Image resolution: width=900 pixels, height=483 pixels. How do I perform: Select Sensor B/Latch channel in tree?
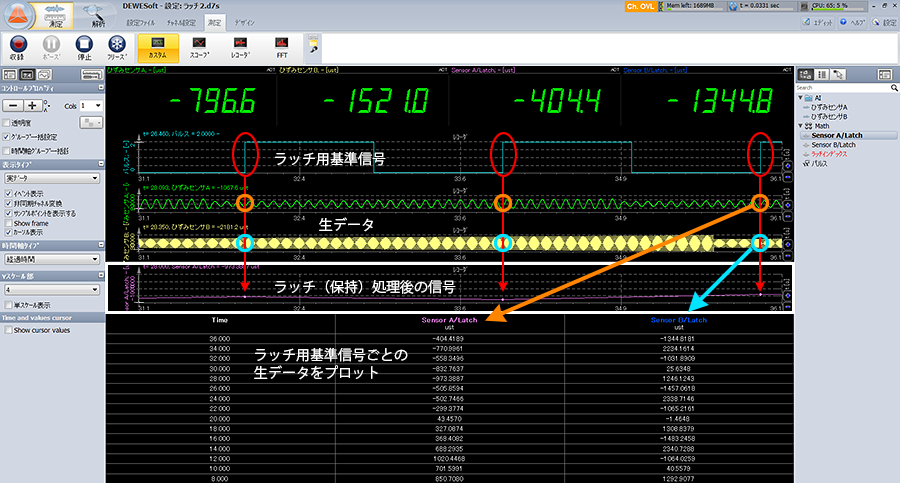pyautogui.click(x=833, y=145)
